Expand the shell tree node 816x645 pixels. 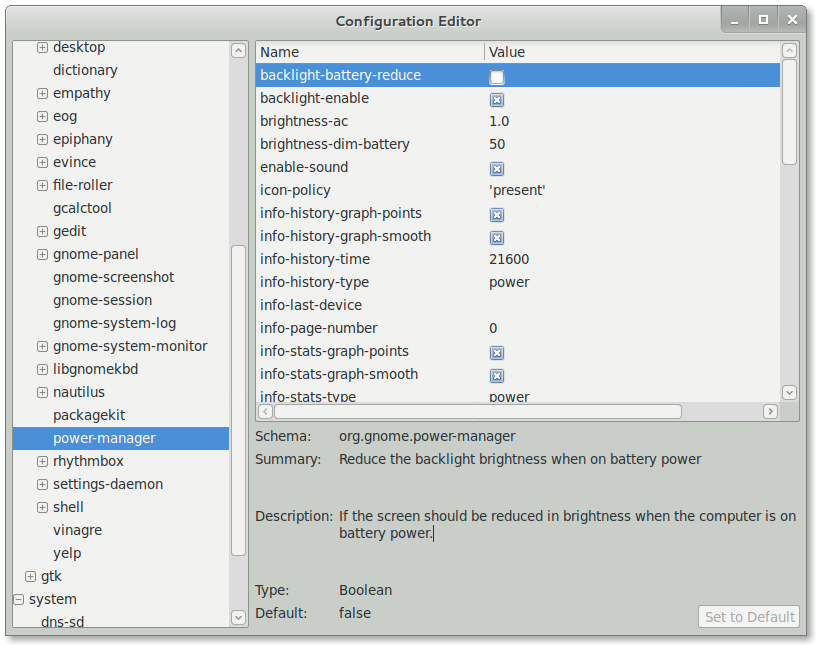42,507
